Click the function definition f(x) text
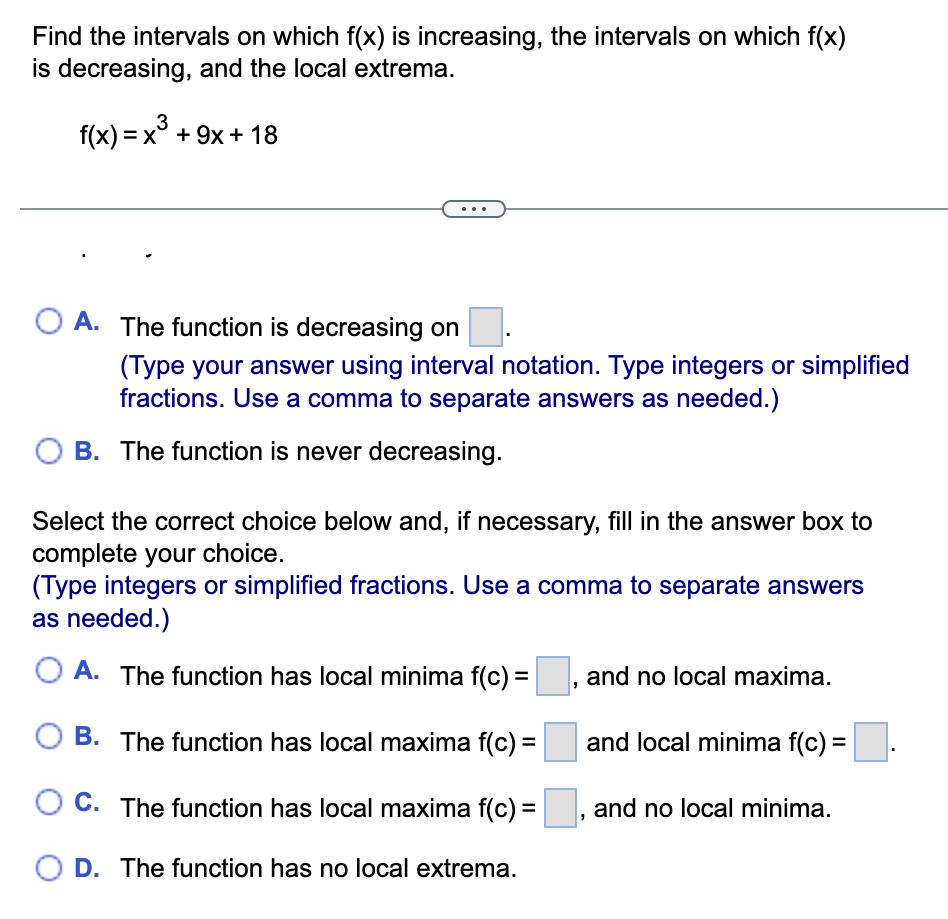Viewport: 948px width, 919px height. (176, 133)
